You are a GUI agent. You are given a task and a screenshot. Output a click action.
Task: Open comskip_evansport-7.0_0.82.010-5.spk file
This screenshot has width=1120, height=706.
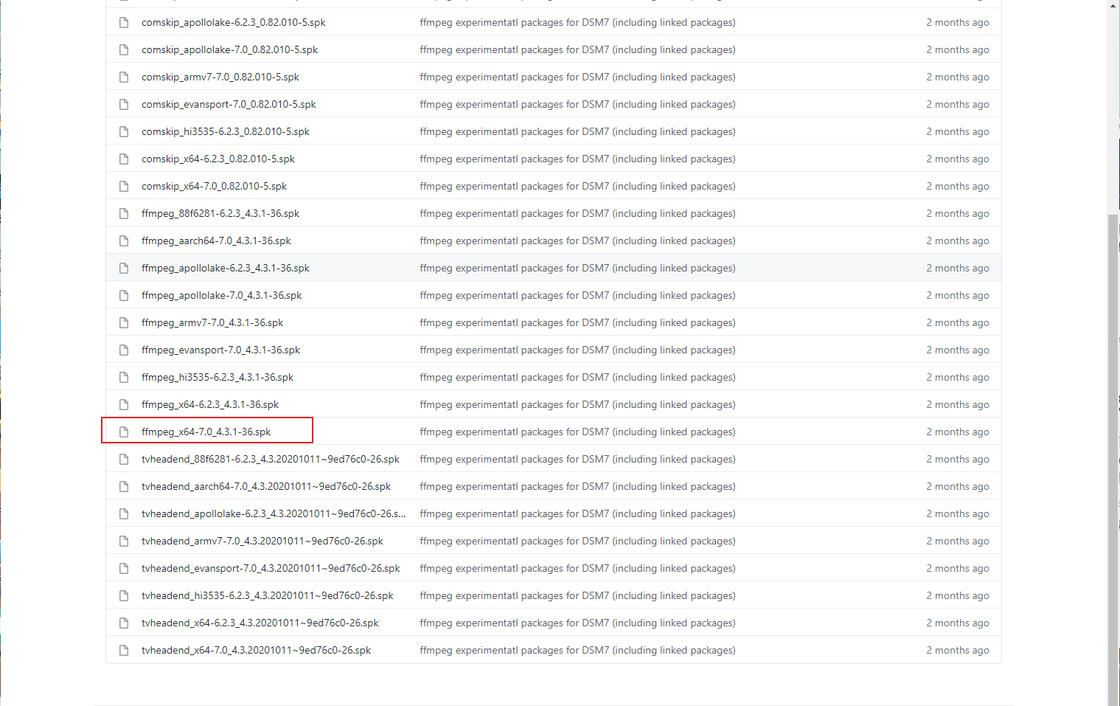click(229, 104)
